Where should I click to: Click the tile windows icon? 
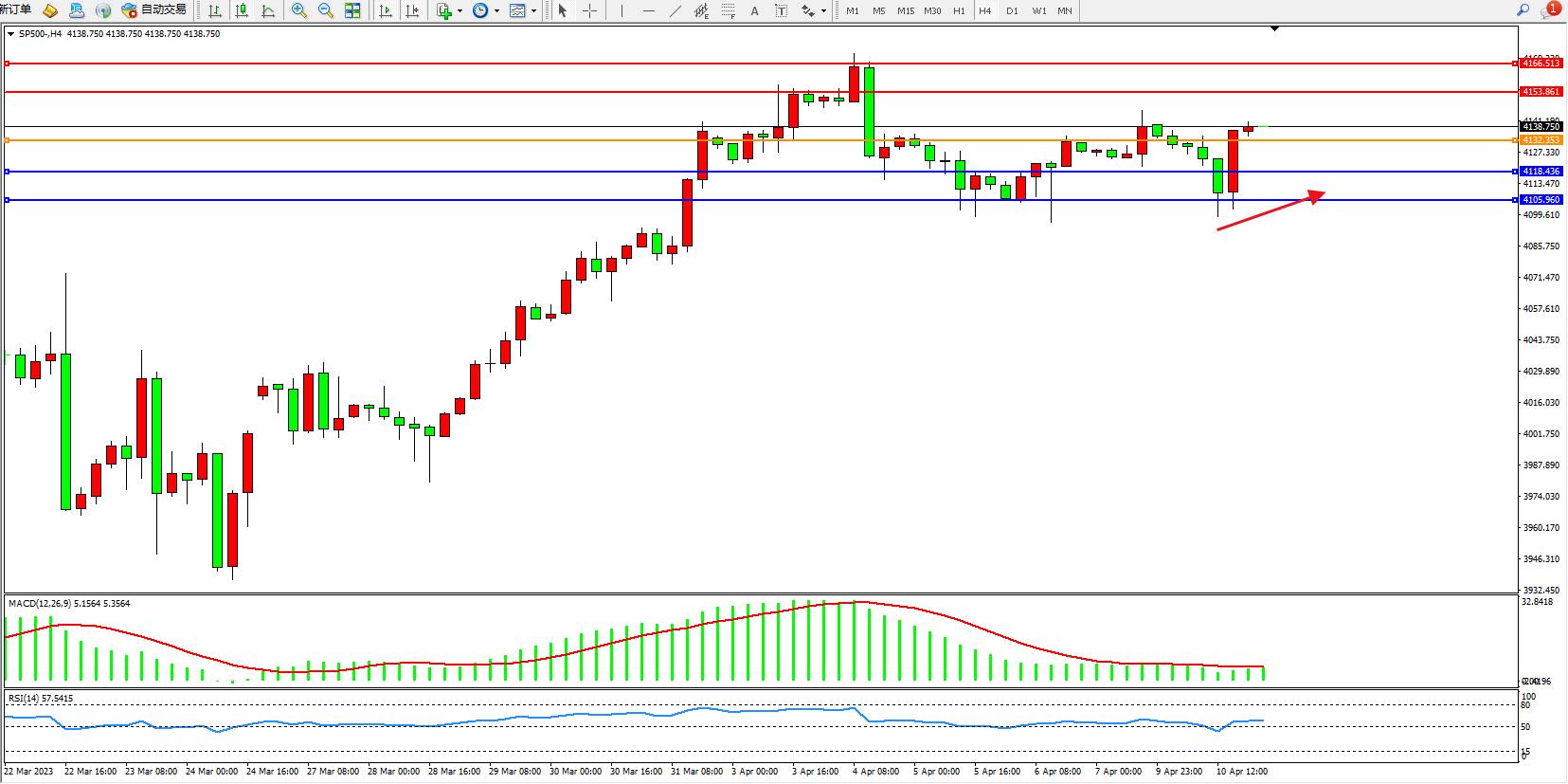tap(352, 10)
